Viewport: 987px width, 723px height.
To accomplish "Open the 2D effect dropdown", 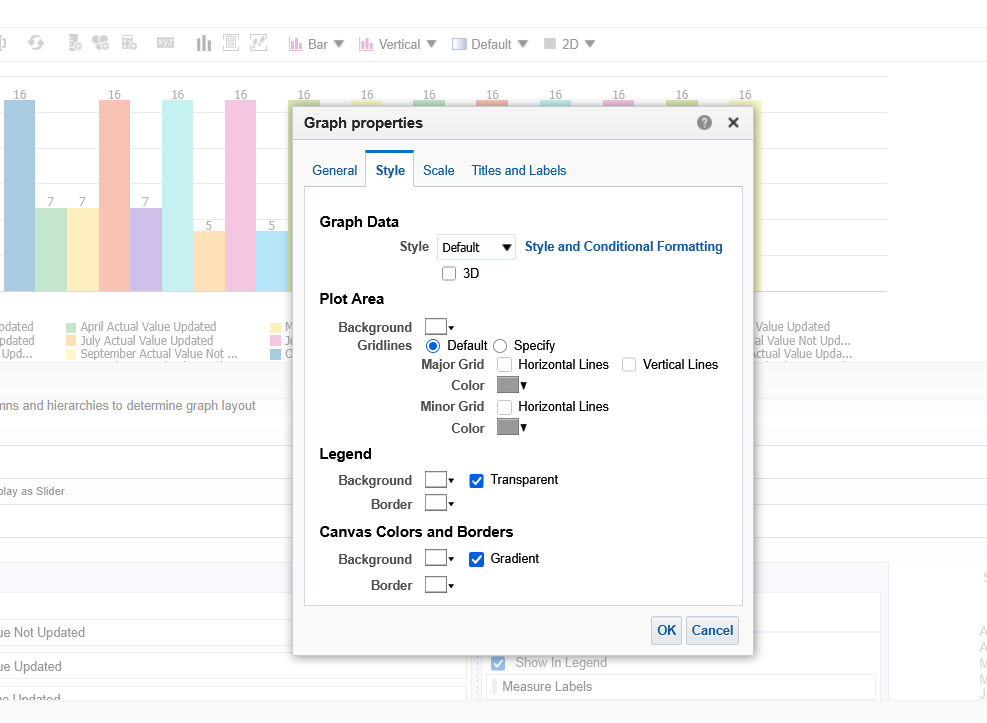I will 590,44.
